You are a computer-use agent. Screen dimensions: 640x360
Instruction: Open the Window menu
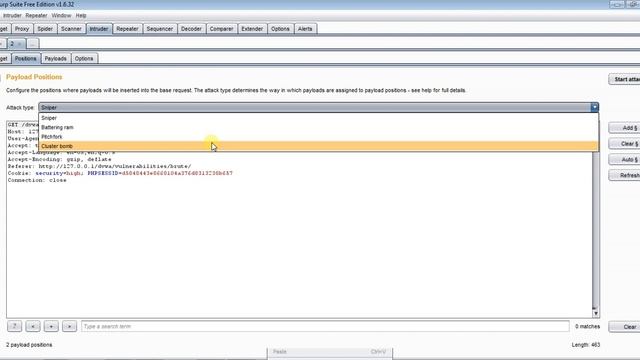(61, 16)
